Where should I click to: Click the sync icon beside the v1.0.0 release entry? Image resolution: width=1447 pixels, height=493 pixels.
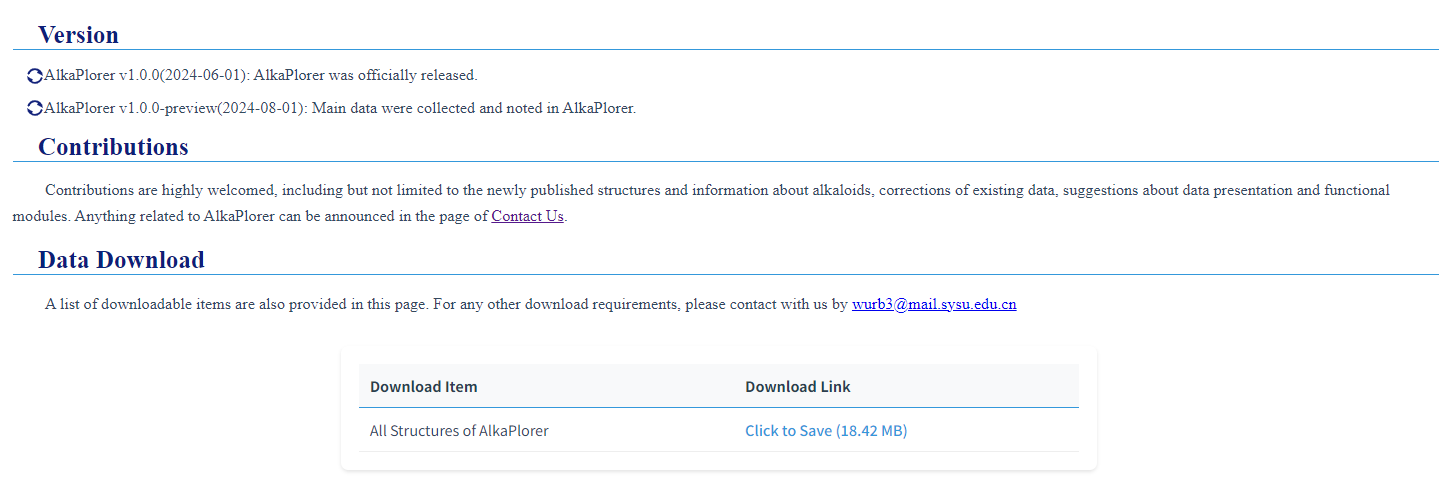(x=35, y=76)
